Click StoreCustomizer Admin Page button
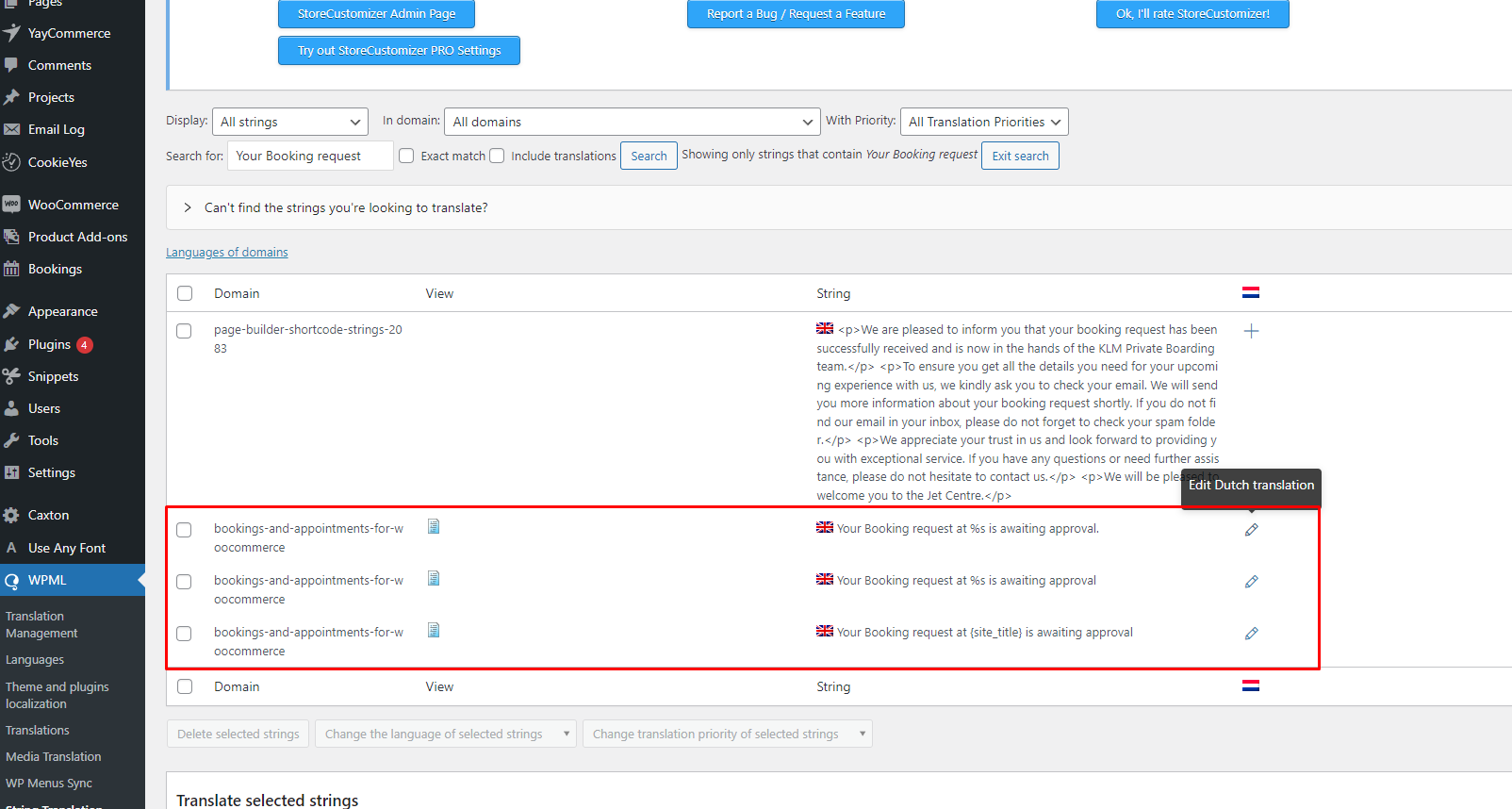The image size is (1512, 809). [376, 14]
